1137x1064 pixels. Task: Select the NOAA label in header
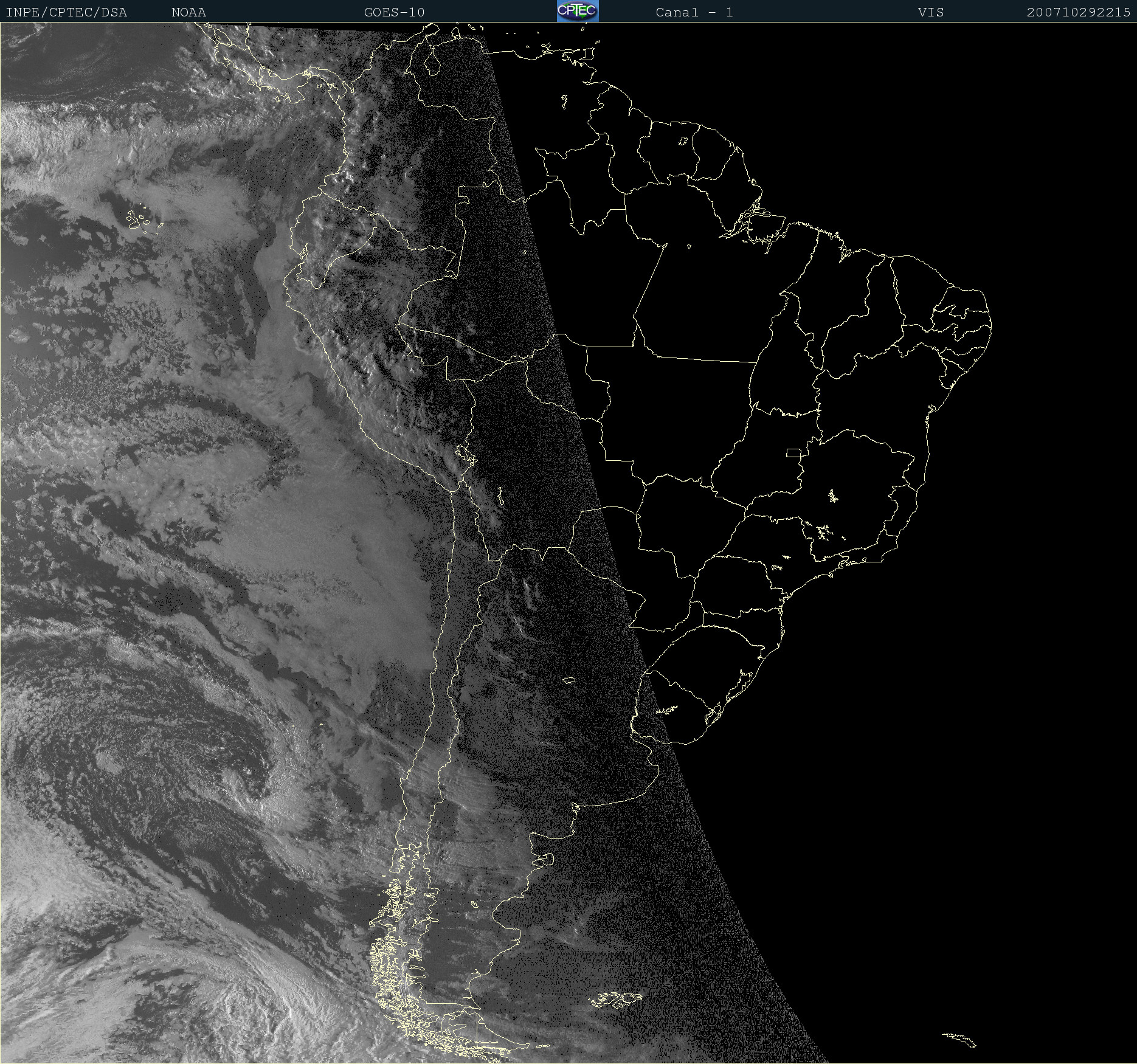(189, 12)
